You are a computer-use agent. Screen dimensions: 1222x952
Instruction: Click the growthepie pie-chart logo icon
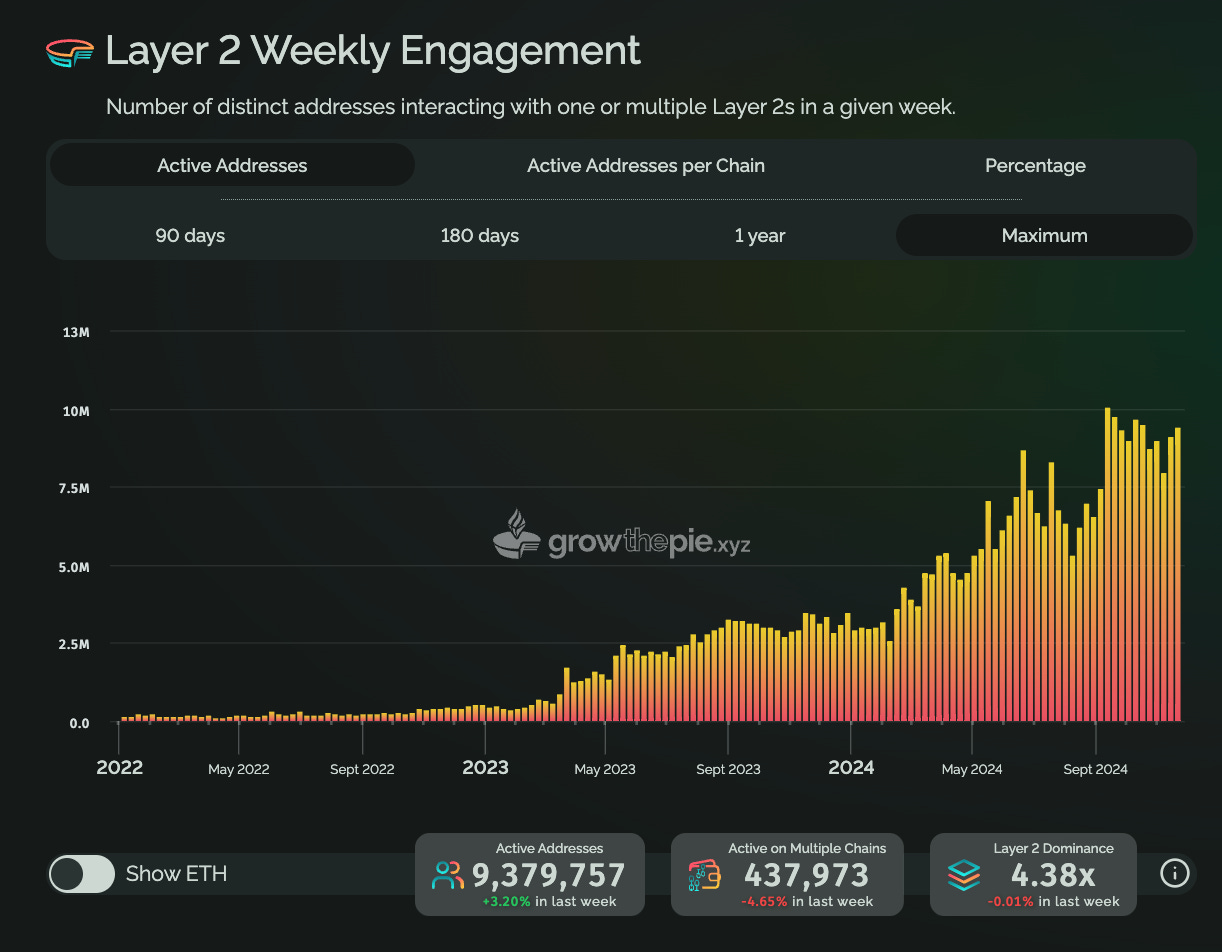click(70, 50)
